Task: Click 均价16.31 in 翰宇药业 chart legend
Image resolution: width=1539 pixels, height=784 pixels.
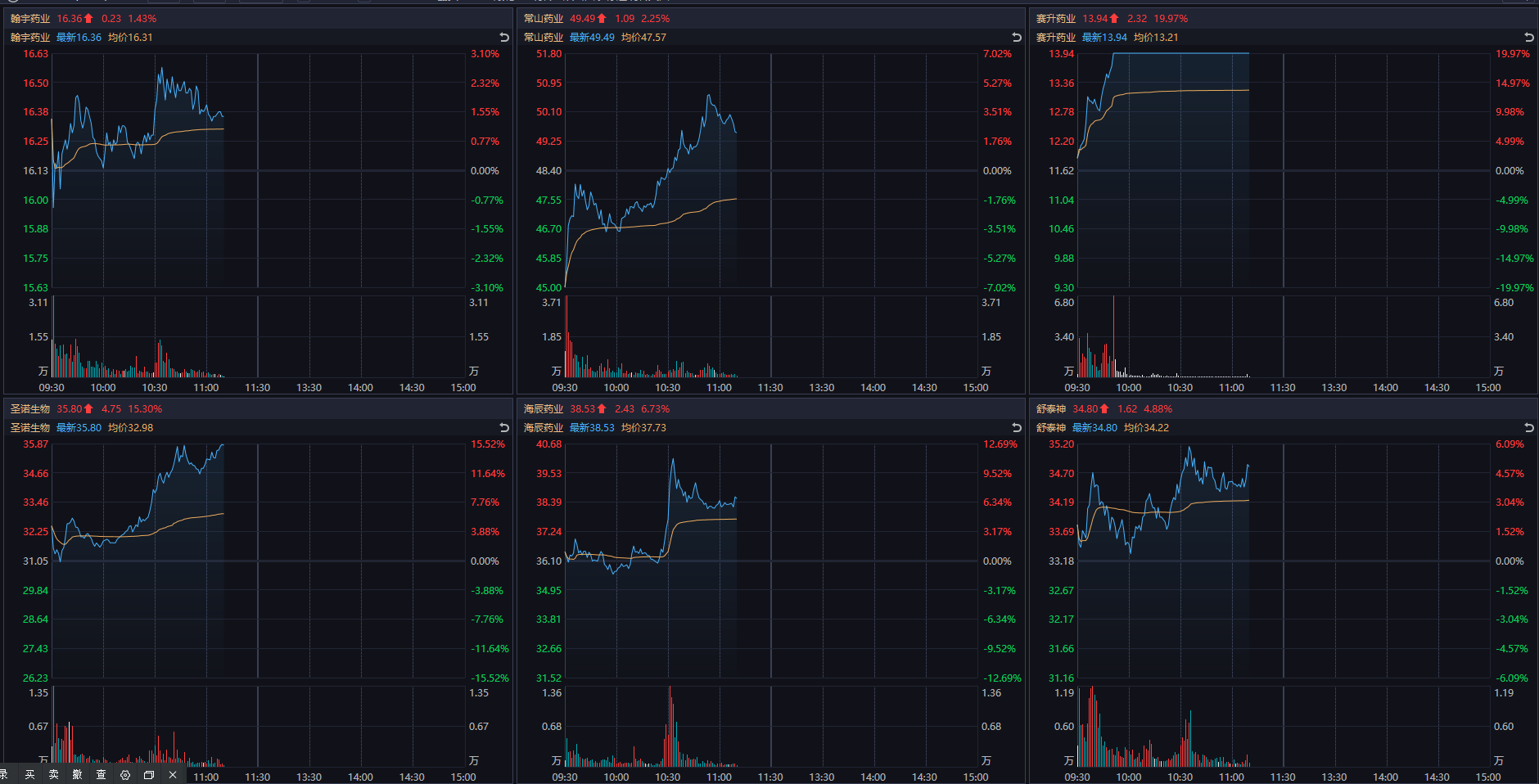Action: coord(130,38)
